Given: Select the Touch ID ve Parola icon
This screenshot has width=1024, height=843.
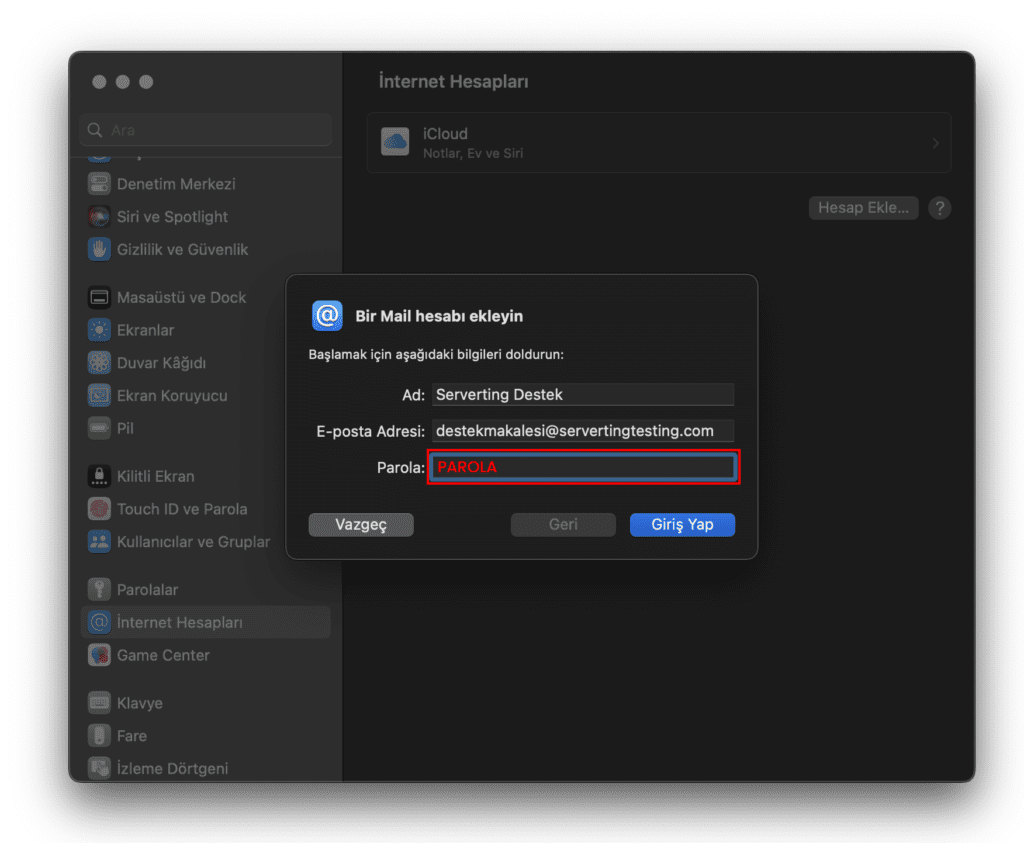Looking at the screenshot, I should point(99,509).
